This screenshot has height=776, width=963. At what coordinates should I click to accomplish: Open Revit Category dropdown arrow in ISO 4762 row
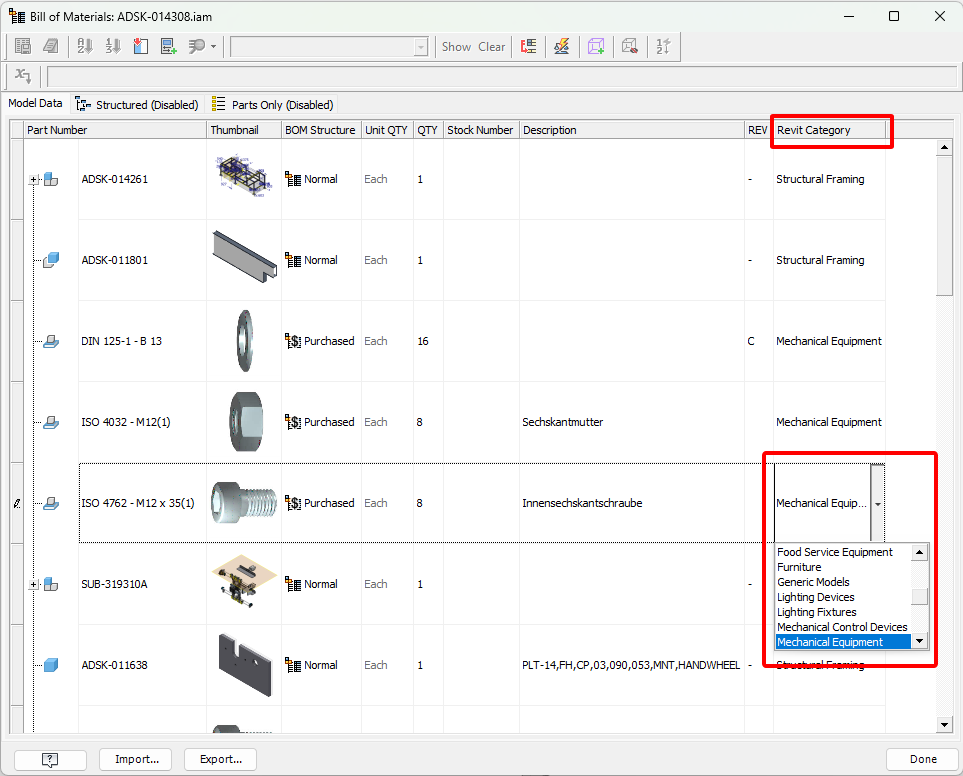point(878,503)
